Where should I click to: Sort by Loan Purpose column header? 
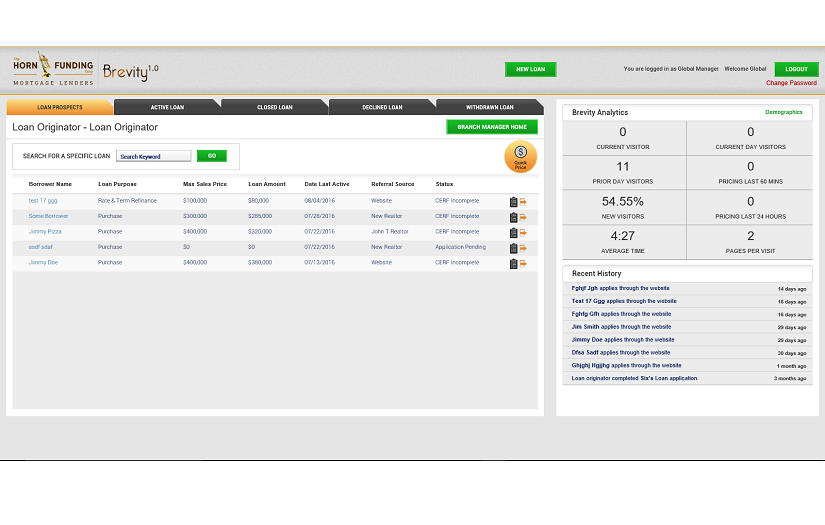tap(117, 184)
